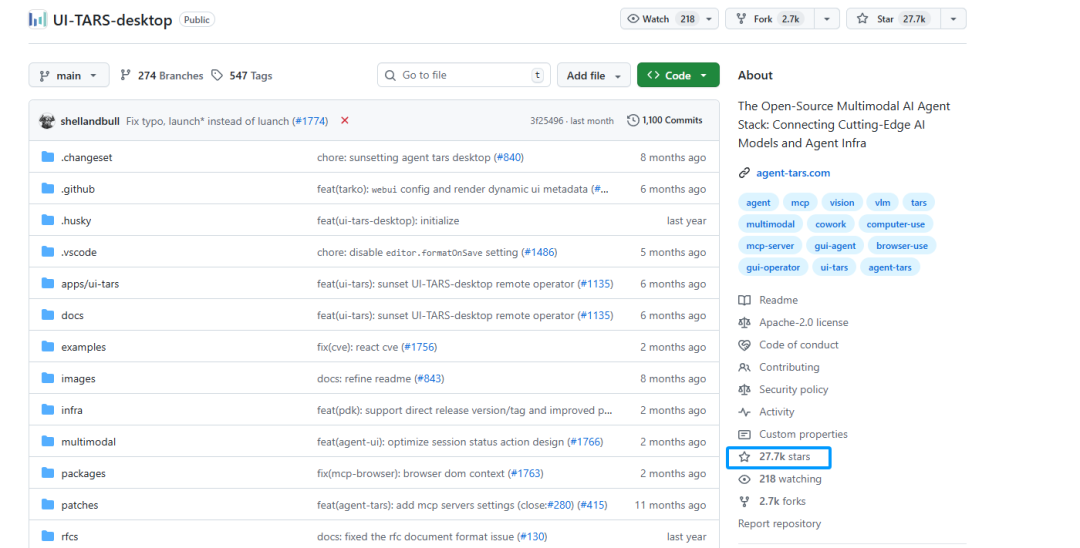Click the apps/ui-tars folder icon

click(x=48, y=284)
